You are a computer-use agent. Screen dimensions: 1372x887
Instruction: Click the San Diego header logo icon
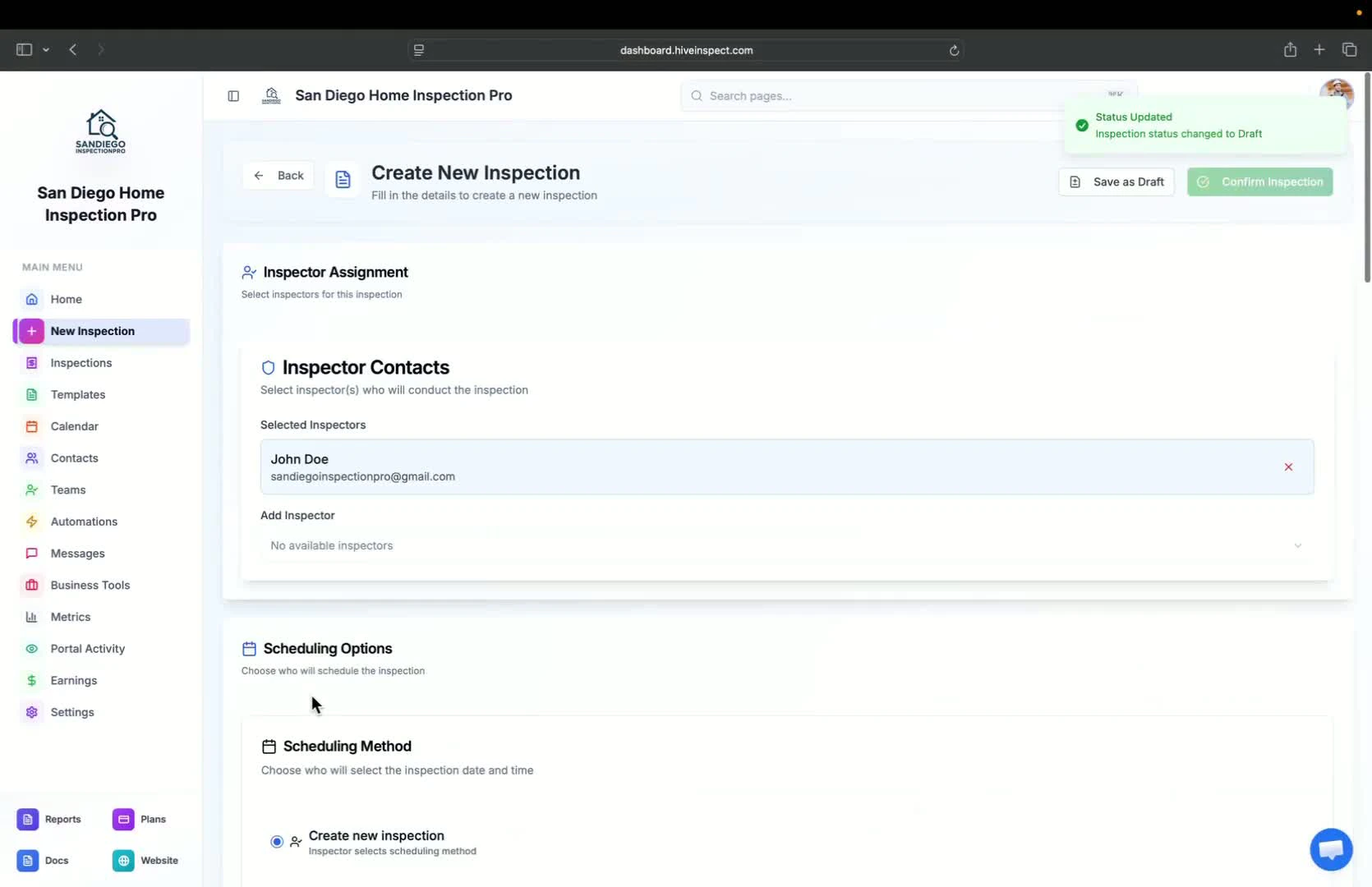(271, 96)
